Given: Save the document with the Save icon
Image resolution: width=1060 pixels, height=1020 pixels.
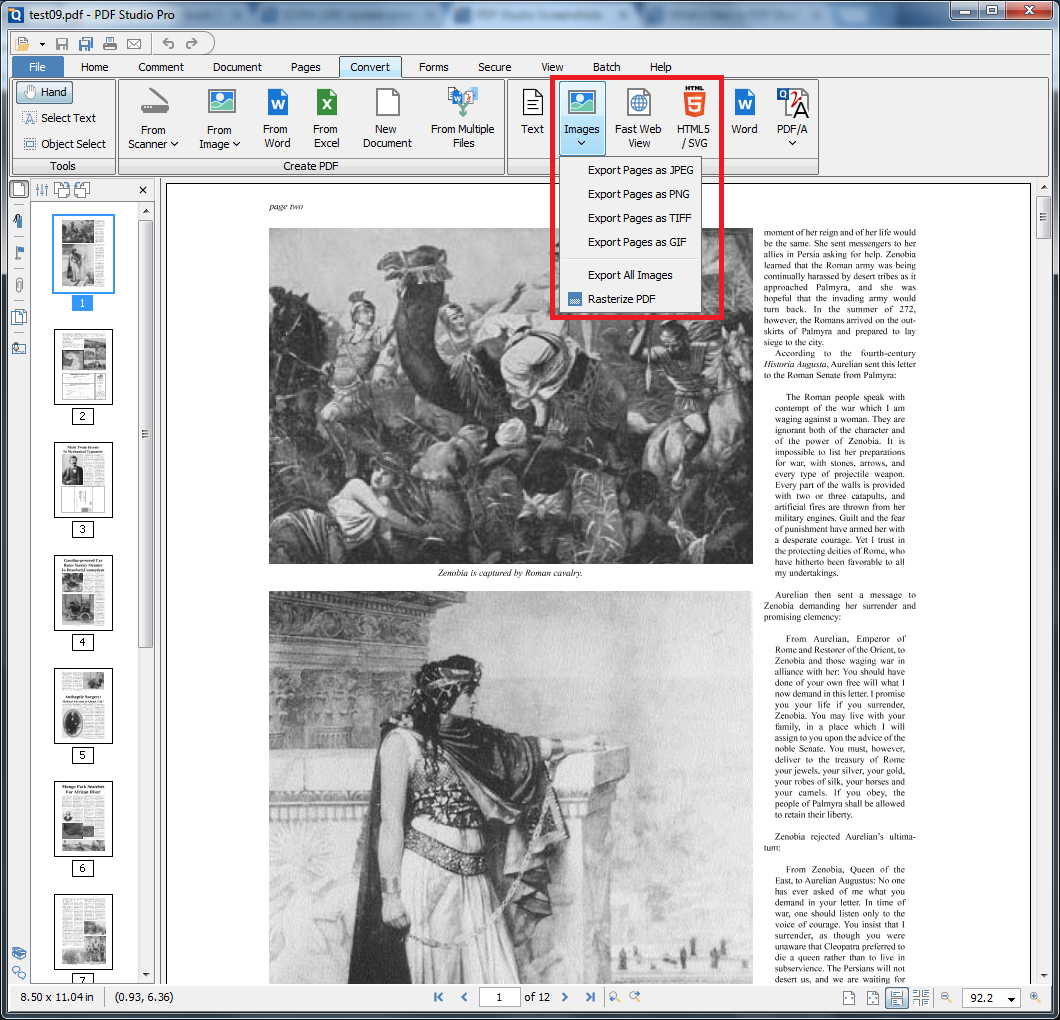Looking at the screenshot, I should click(62, 44).
